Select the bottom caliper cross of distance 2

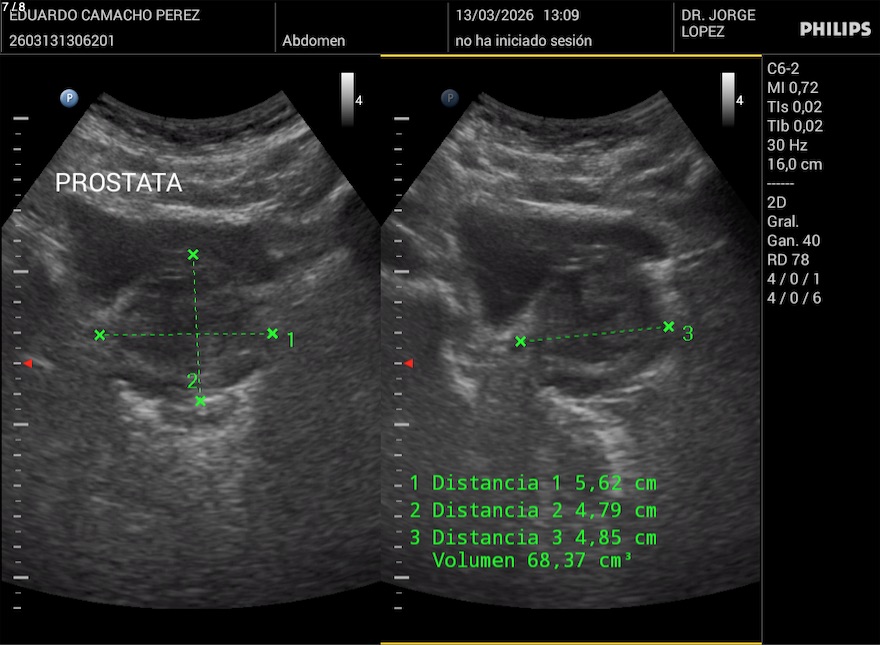(201, 401)
